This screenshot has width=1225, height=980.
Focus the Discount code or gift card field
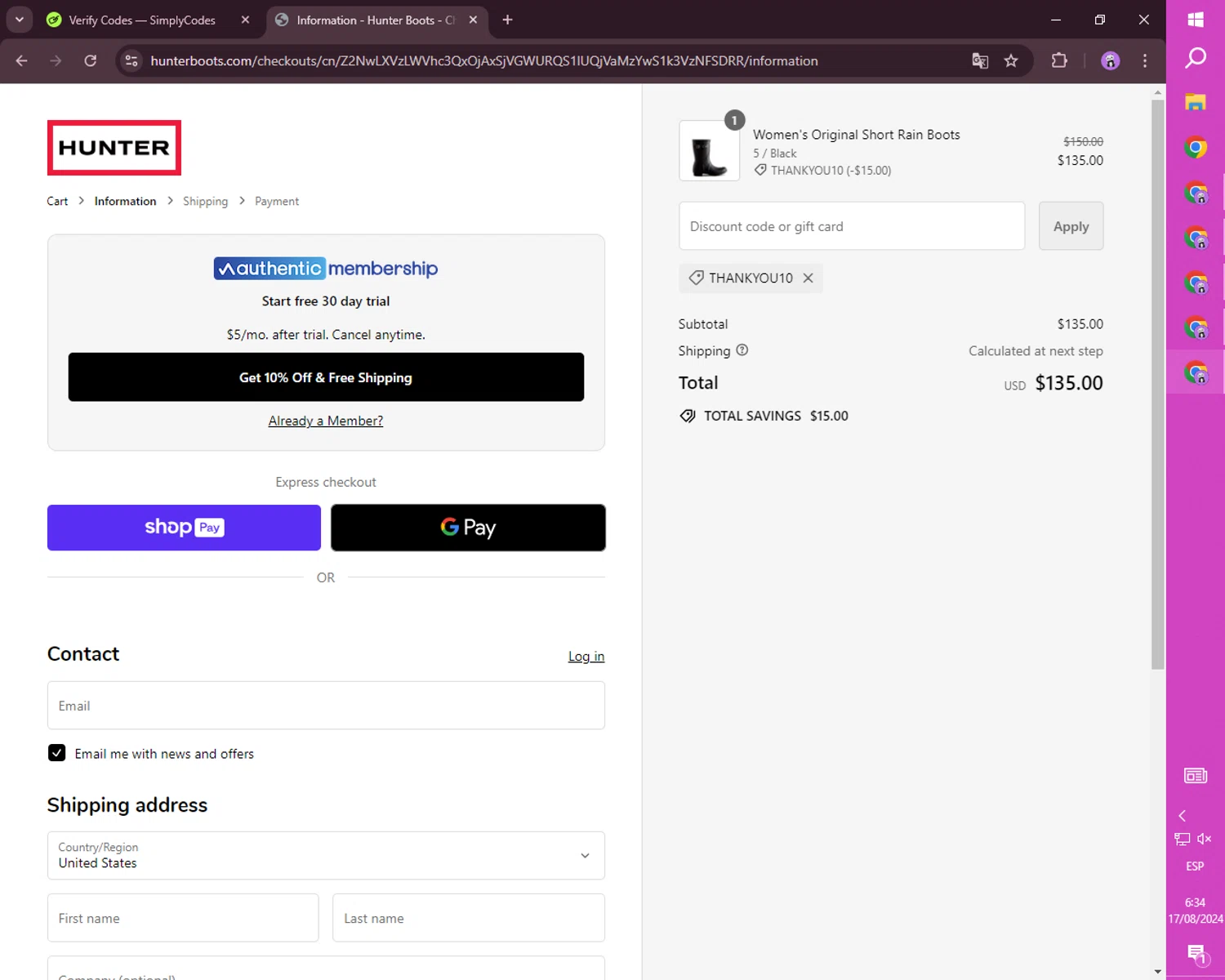click(852, 226)
